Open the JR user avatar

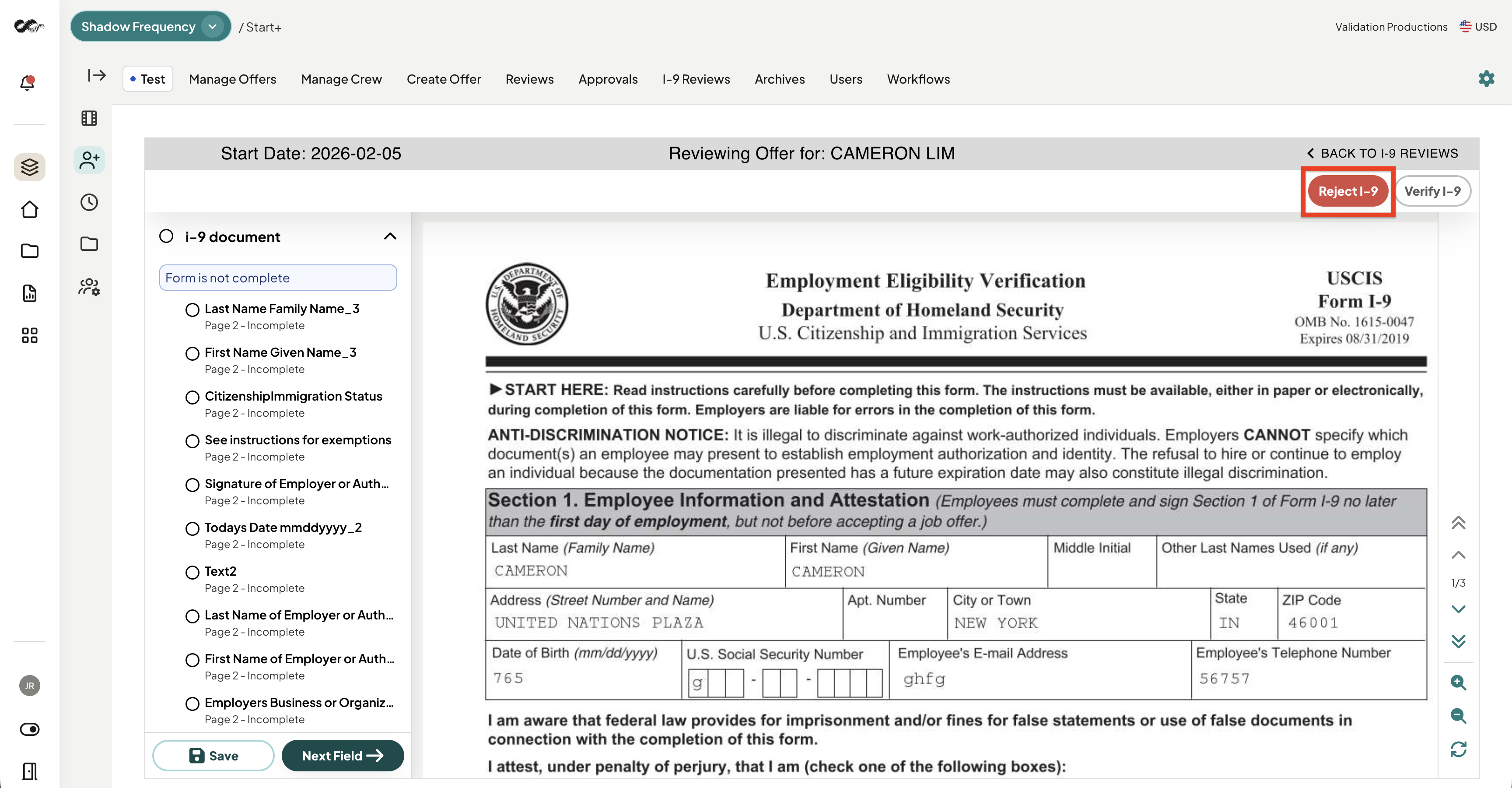click(x=29, y=685)
